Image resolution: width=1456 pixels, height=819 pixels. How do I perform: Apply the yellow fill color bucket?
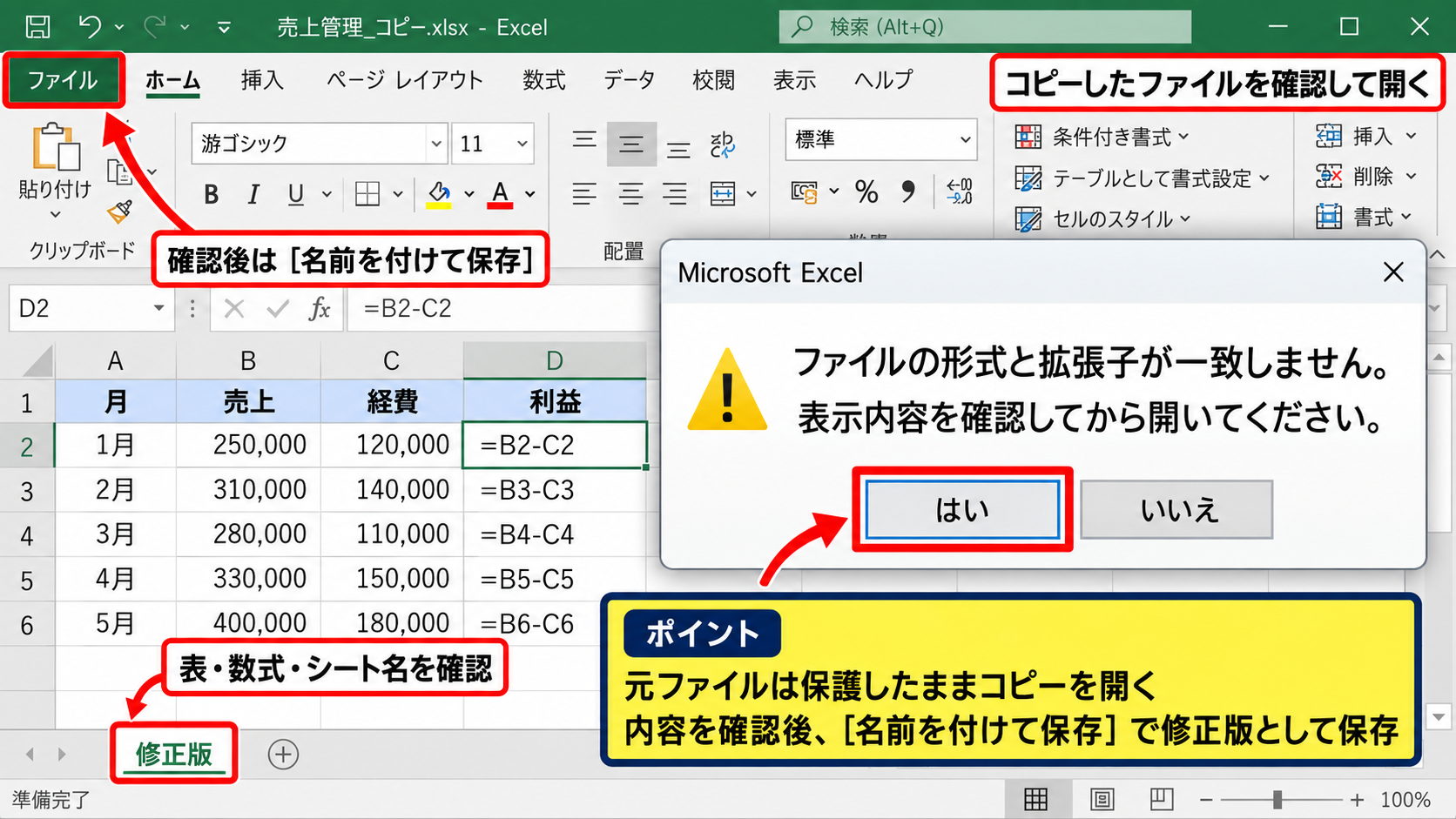pyautogui.click(x=439, y=194)
